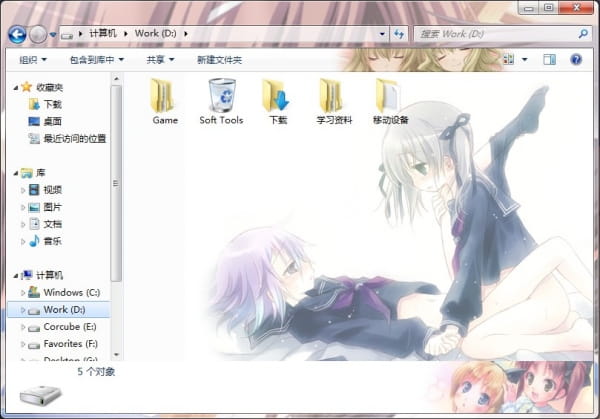Open Corcube (E:) drive
Screen dimensions: 600x419
click(70, 327)
